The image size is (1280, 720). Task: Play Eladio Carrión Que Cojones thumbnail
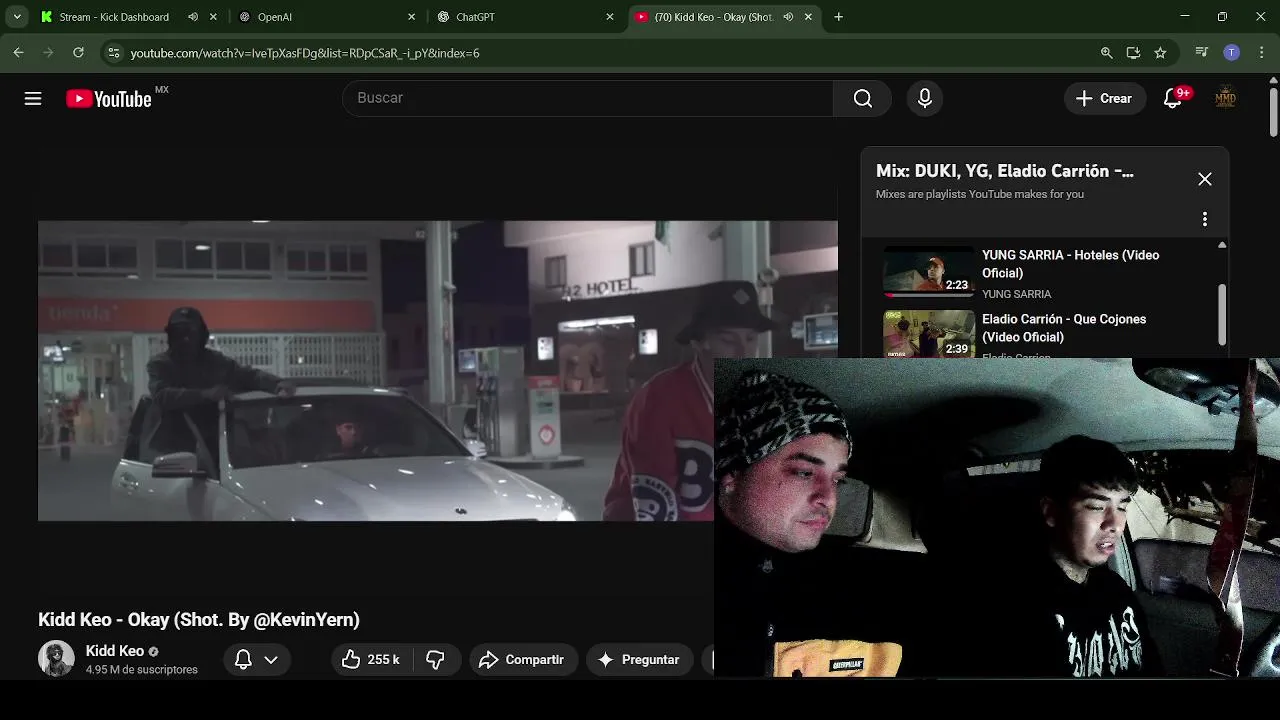pos(928,334)
